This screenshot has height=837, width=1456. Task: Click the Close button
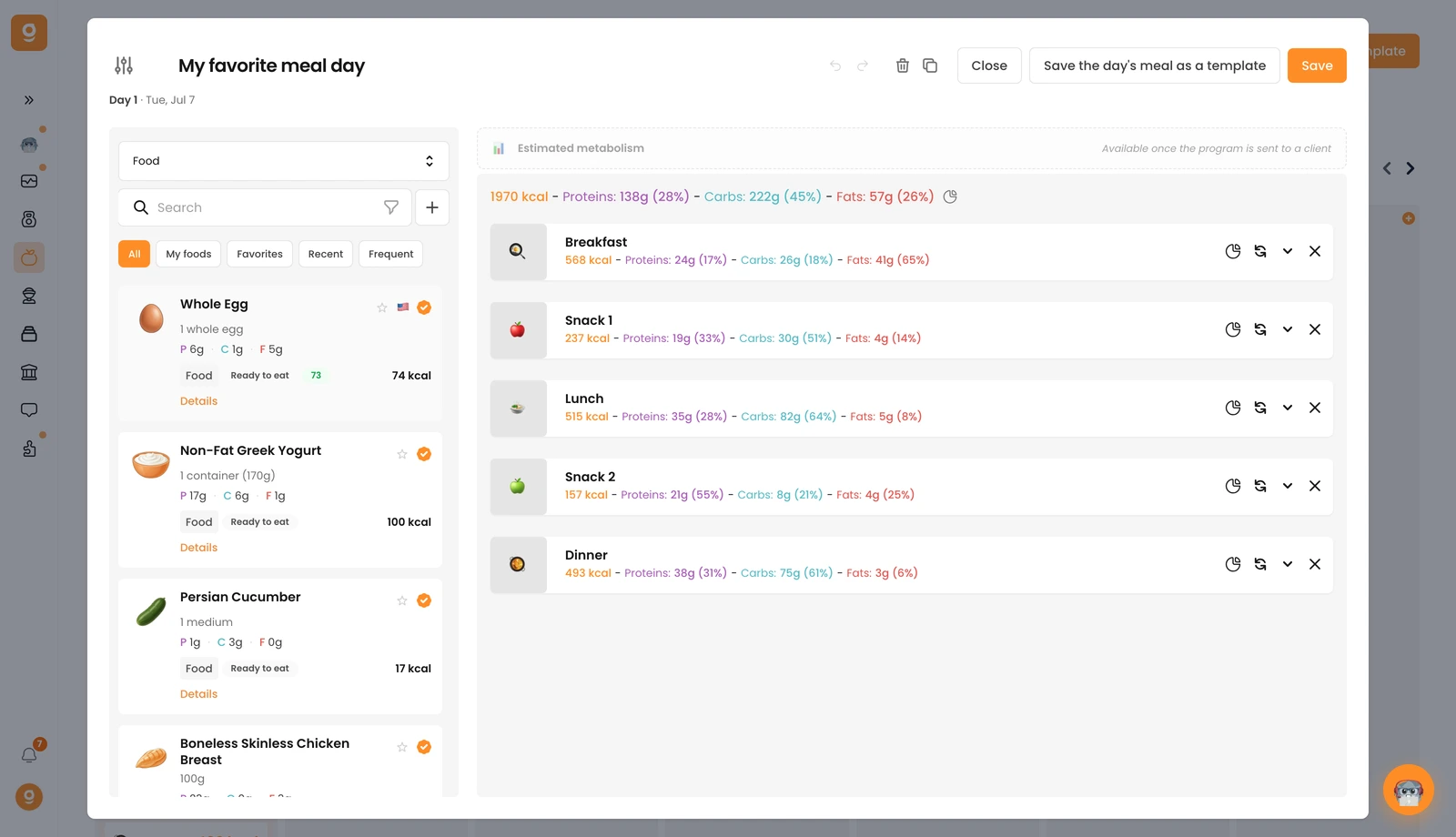989,66
